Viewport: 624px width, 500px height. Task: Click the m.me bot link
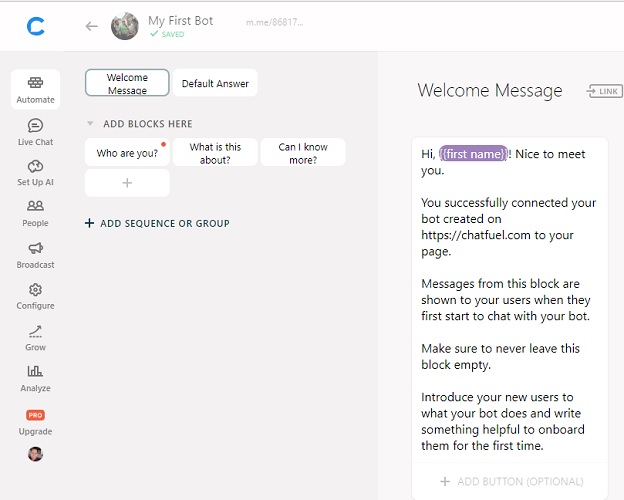(275, 22)
